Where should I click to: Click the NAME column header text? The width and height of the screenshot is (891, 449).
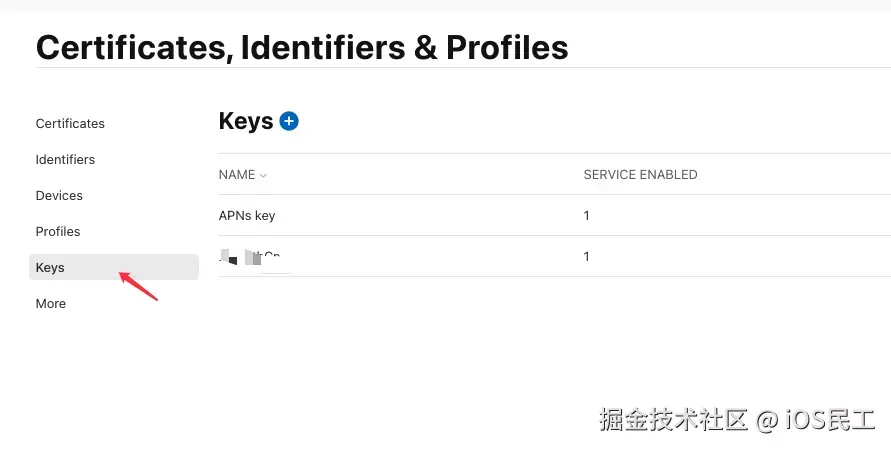(237, 174)
